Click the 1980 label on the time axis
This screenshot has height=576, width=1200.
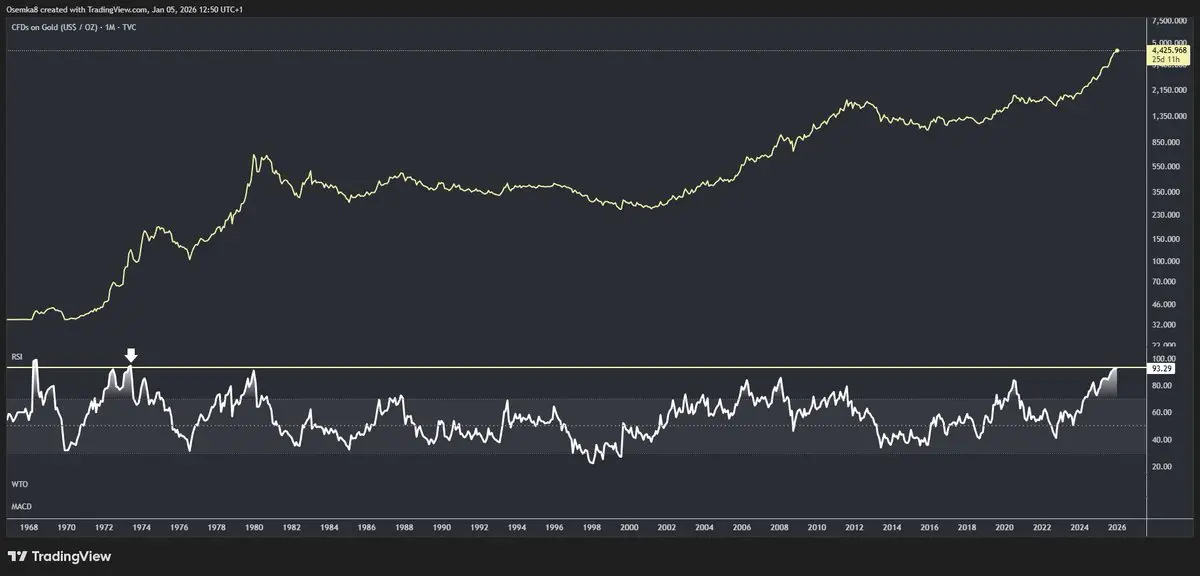[254, 526]
